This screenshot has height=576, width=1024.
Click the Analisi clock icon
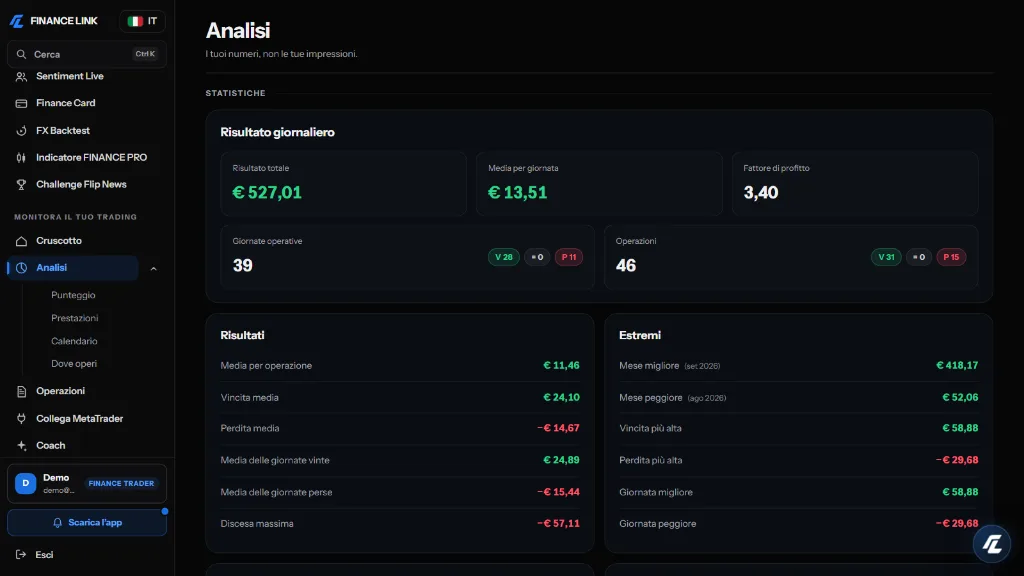pos(22,268)
